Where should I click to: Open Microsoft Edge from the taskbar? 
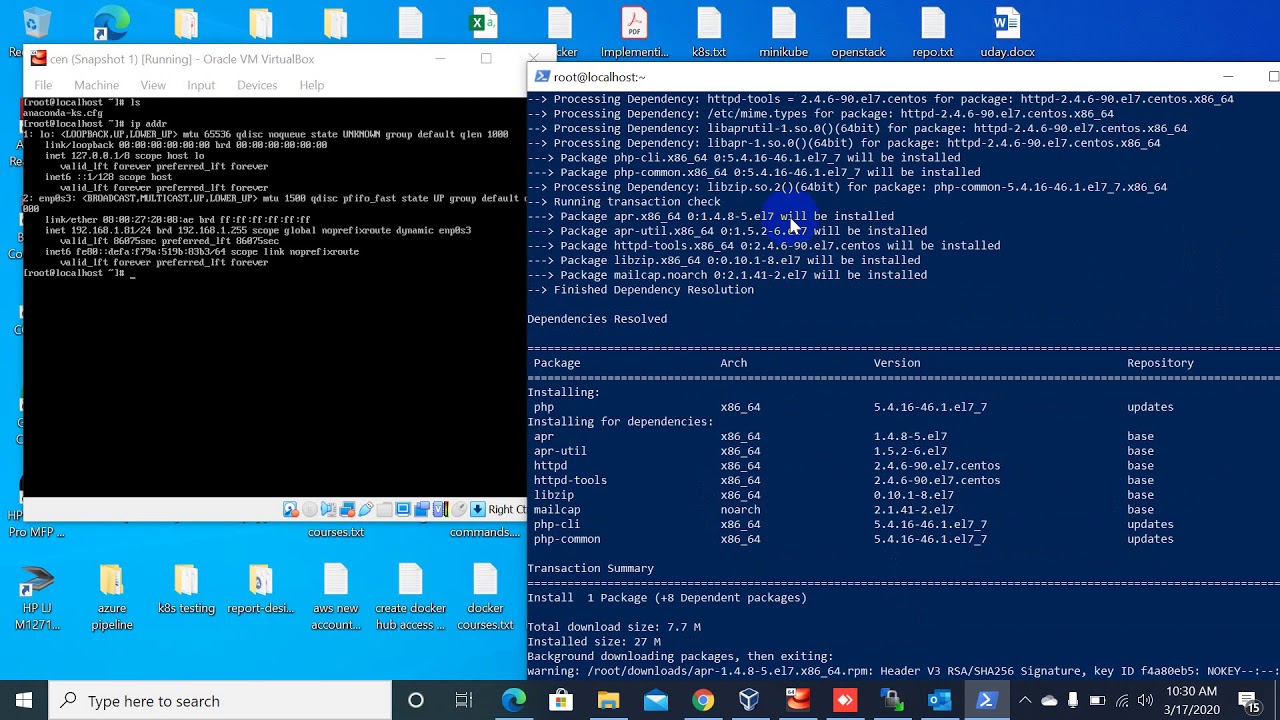[x=514, y=700]
